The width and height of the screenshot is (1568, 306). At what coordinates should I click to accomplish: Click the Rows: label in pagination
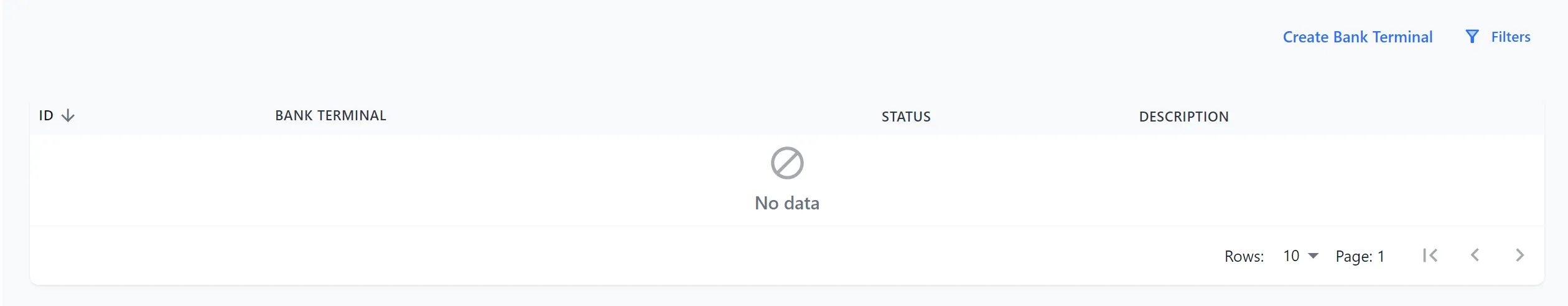tap(1244, 256)
